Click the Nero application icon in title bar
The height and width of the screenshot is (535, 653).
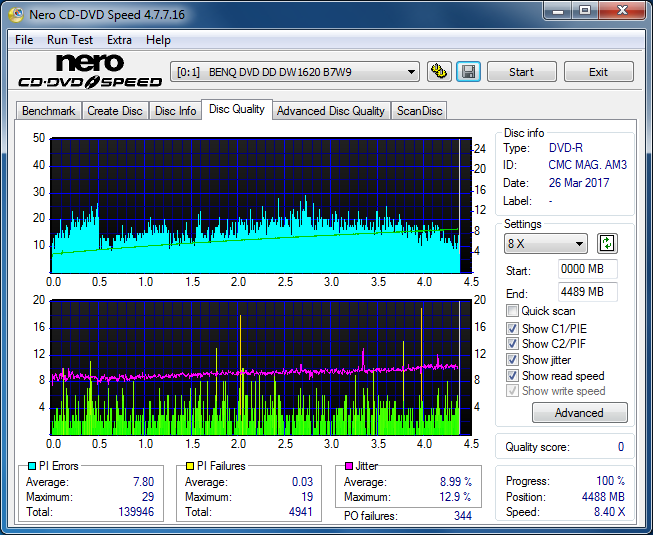17,15
